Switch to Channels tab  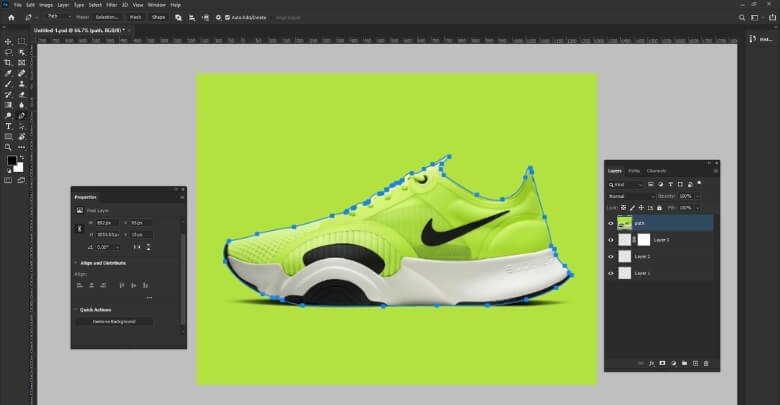[656, 171]
